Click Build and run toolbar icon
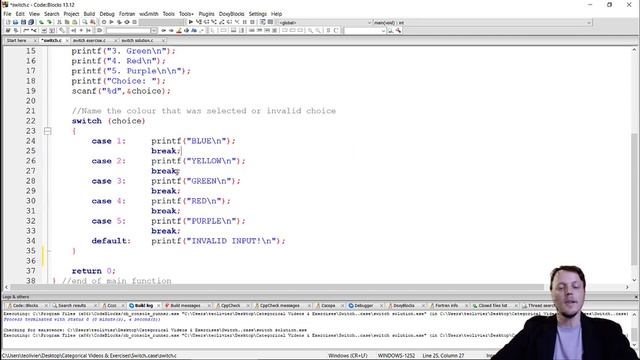Image resolution: width=640 pixels, height=360 pixels. [119, 22]
